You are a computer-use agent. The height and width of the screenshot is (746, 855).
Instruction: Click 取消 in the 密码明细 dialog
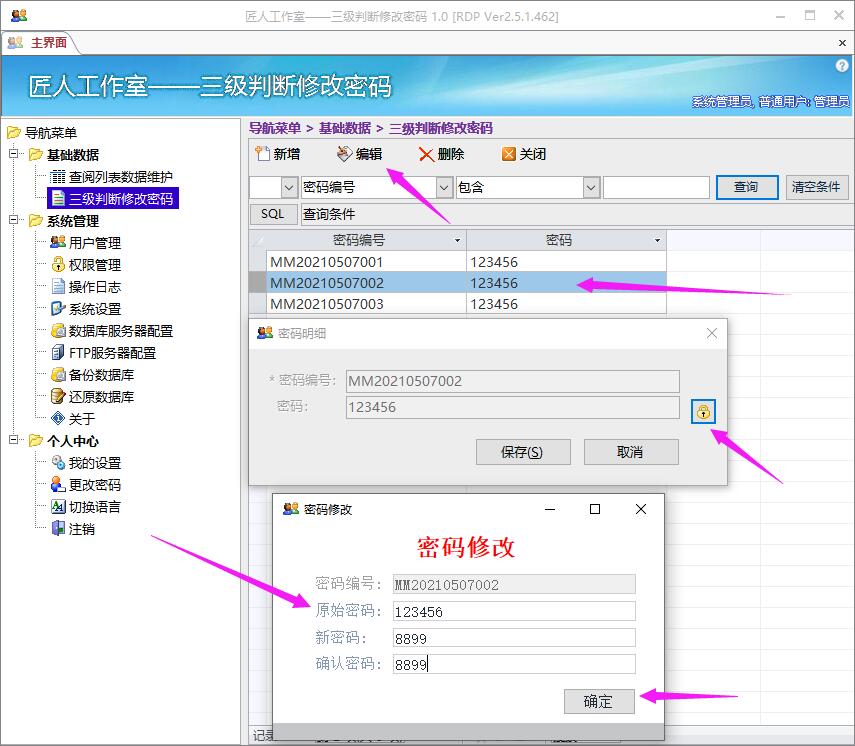click(x=631, y=452)
